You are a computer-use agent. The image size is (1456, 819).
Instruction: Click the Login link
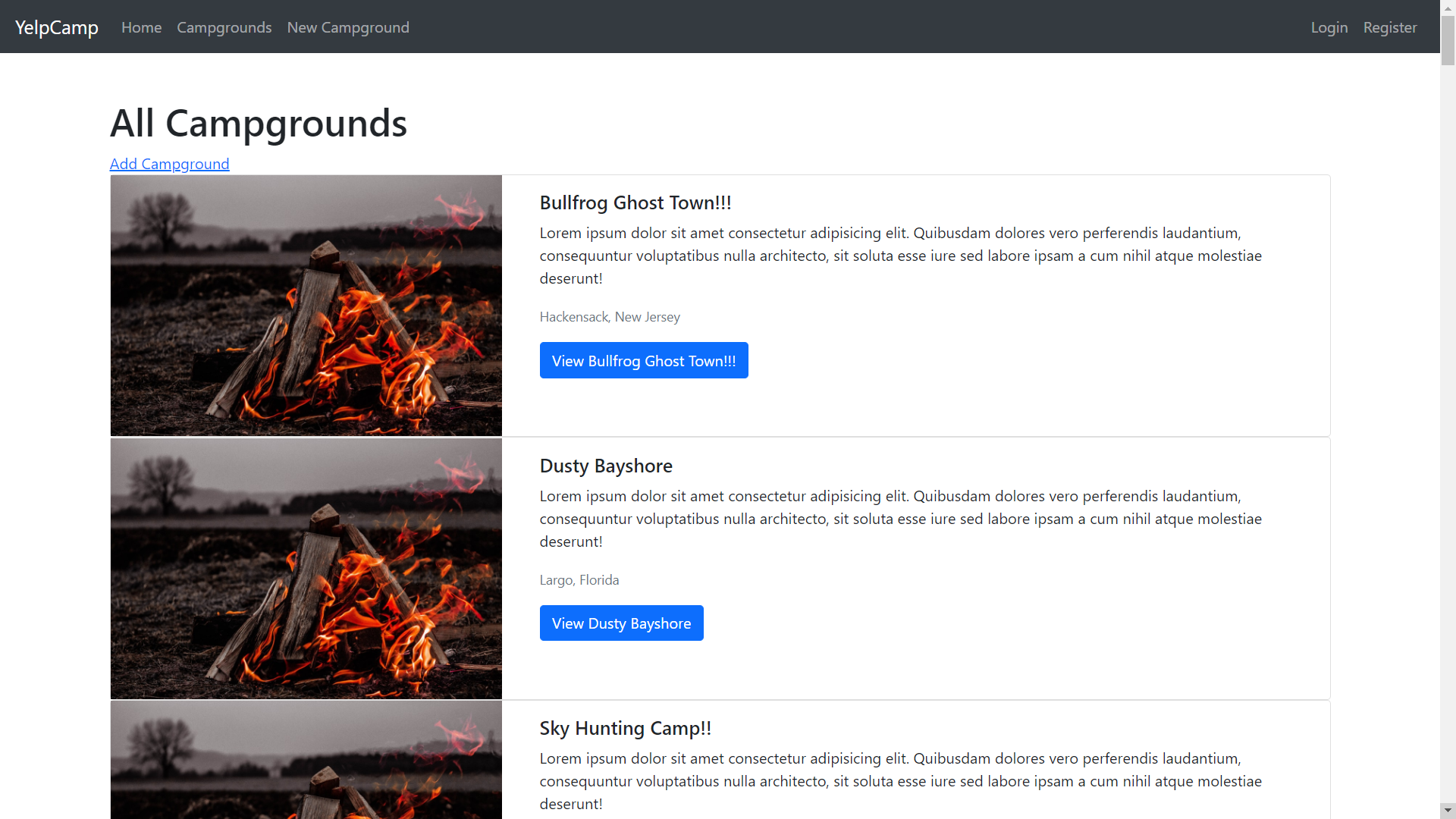(x=1329, y=27)
